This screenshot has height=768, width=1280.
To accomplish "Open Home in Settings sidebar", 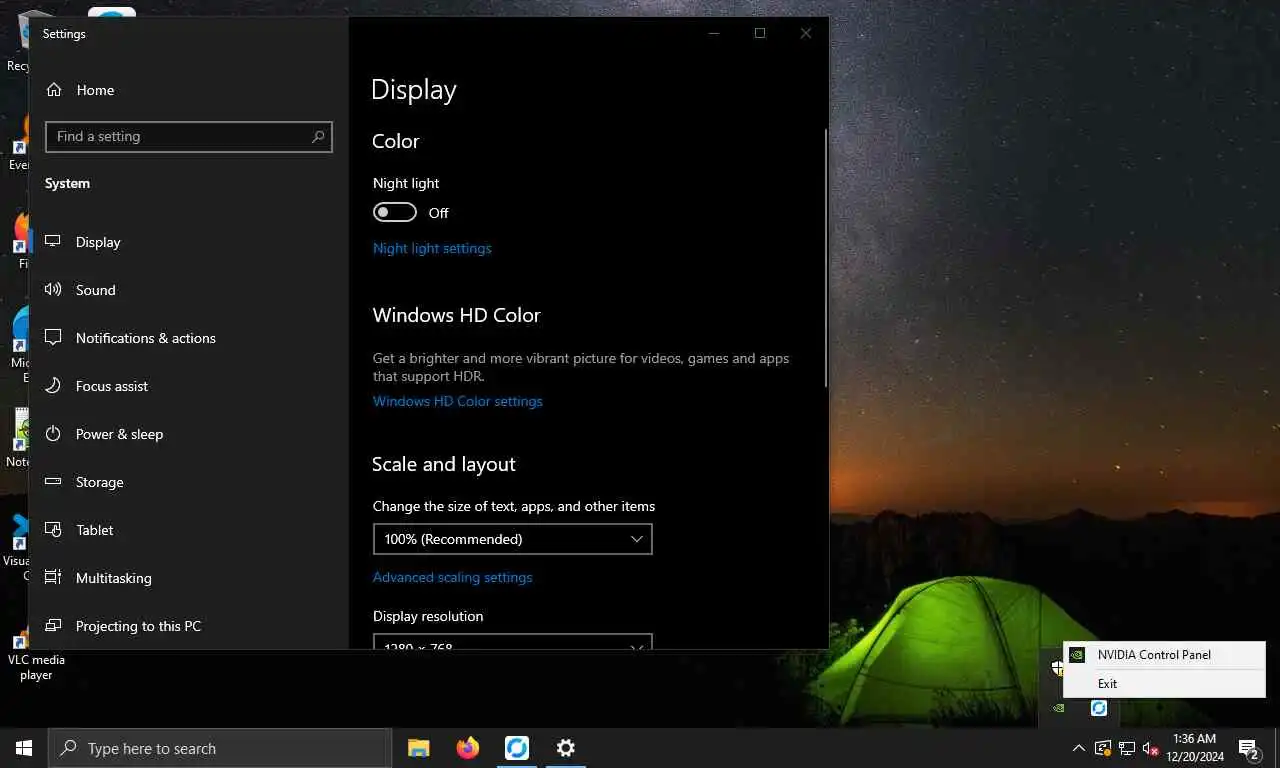I will (x=80, y=90).
